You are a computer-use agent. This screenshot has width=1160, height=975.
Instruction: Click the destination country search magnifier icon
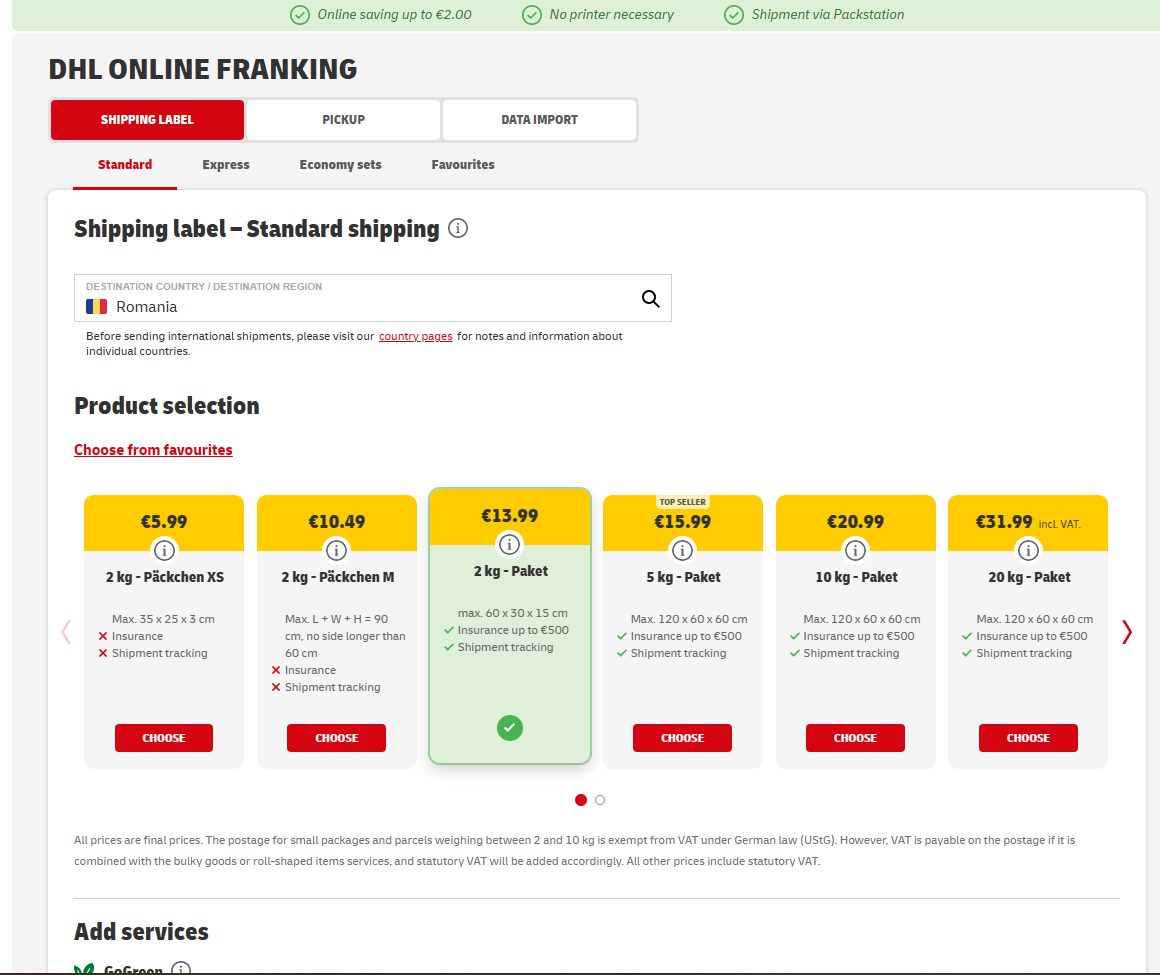(650, 298)
